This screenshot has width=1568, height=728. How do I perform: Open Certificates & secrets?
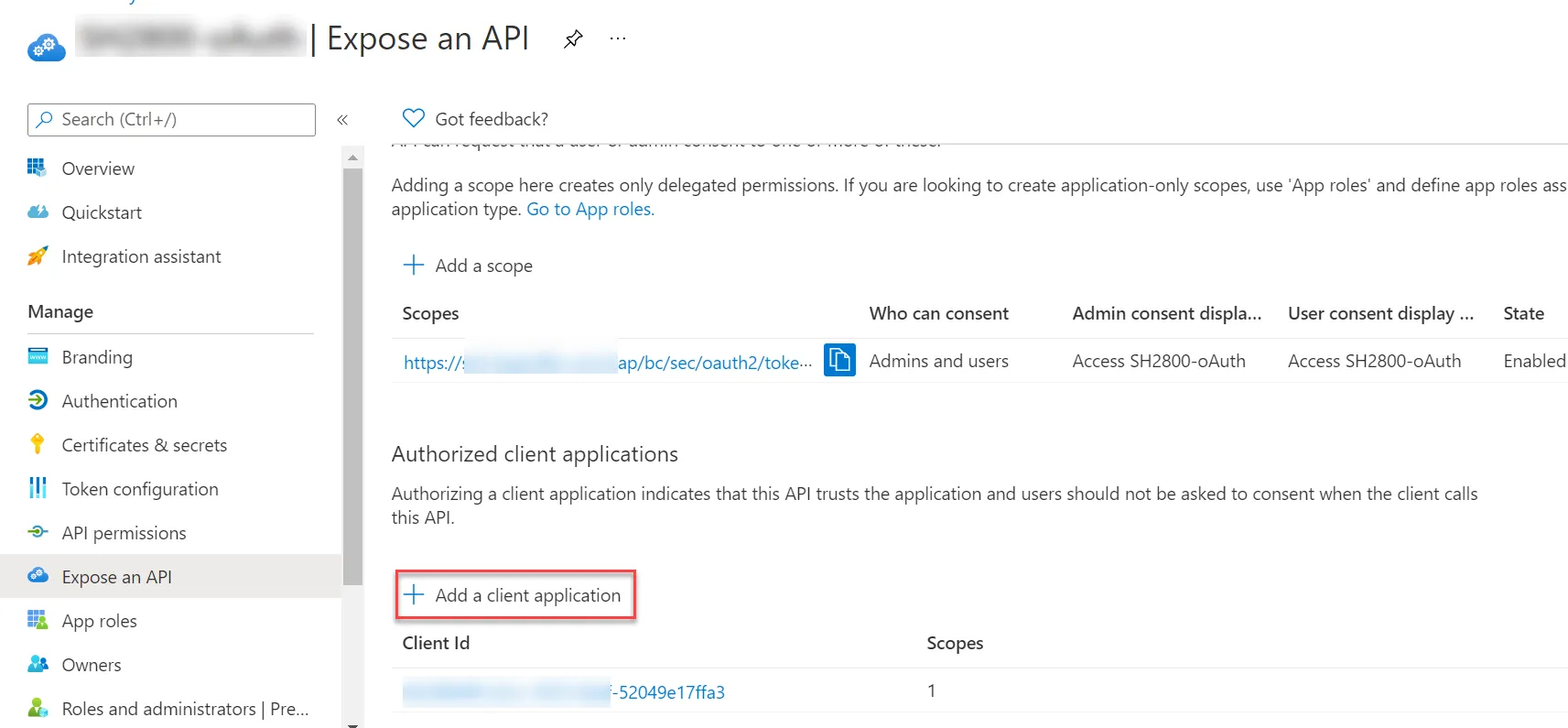pyautogui.click(x=145, y=445)
